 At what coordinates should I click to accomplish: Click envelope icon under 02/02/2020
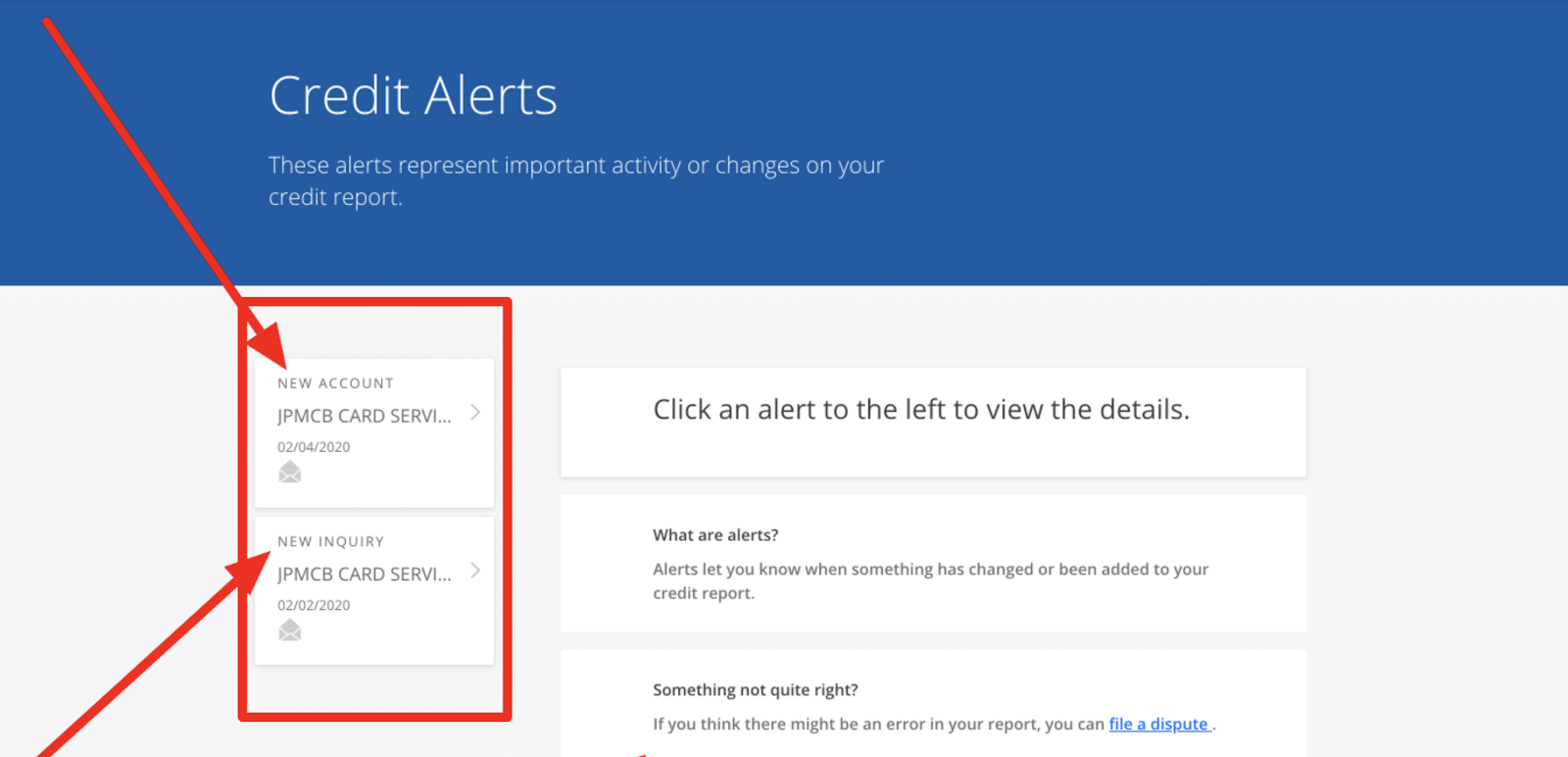(289, 631)
